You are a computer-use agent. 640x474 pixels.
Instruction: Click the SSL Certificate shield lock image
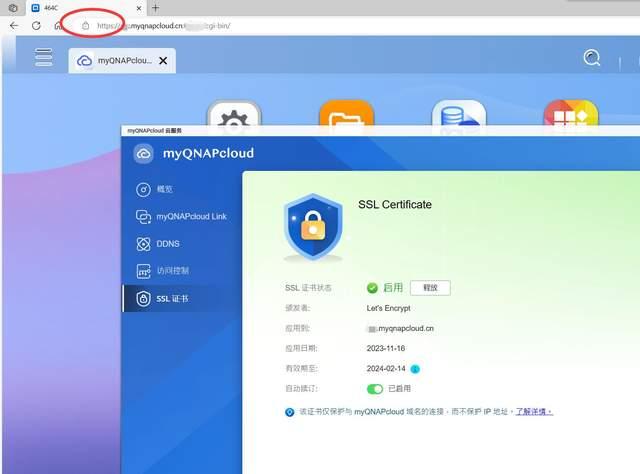click(313, 227)
